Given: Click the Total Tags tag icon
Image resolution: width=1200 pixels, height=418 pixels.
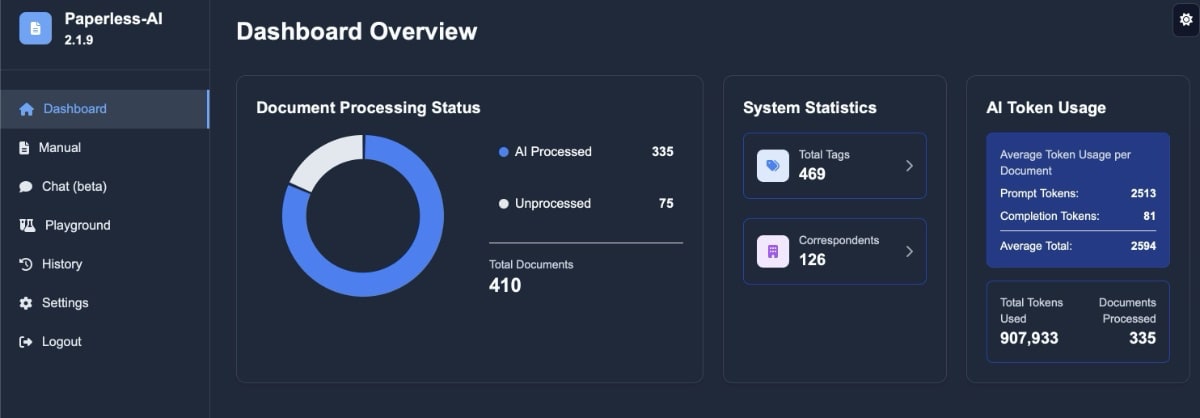Looking at the screenshot, I should point(773,166).
